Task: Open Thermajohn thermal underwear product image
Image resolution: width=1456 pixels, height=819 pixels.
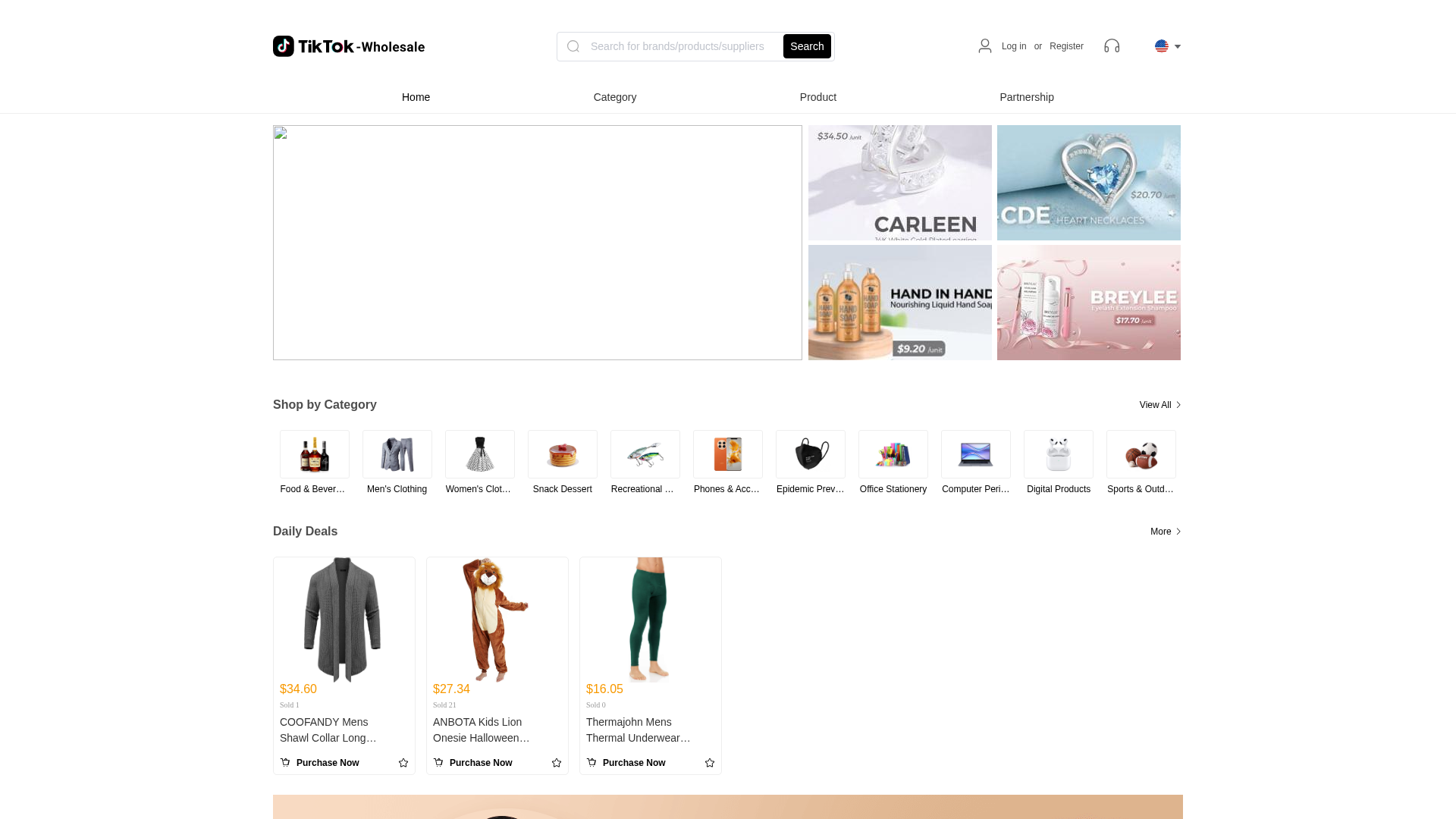Action: tap(649, 620)
